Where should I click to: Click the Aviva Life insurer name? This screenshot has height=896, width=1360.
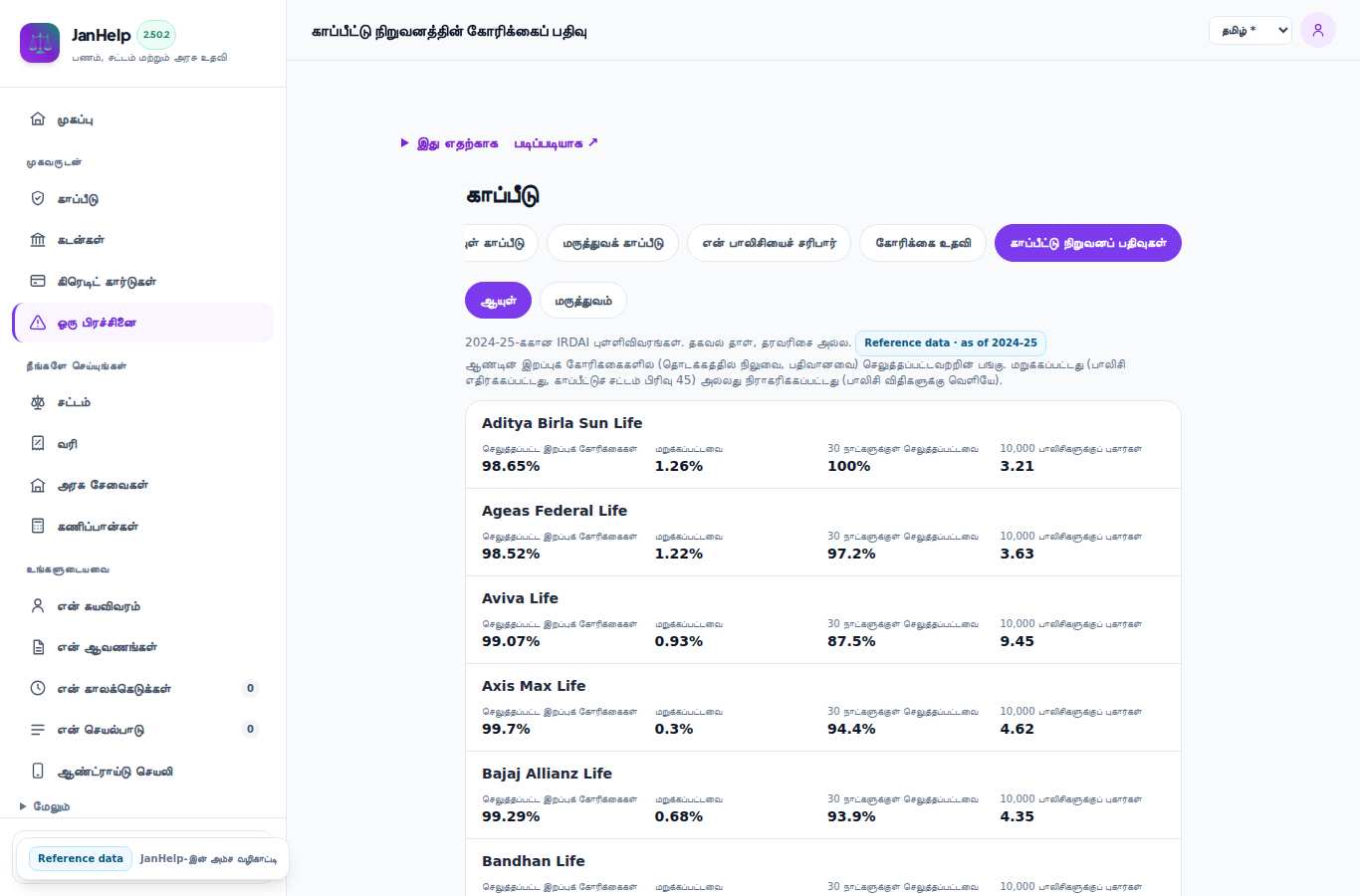tap(520, 598)
